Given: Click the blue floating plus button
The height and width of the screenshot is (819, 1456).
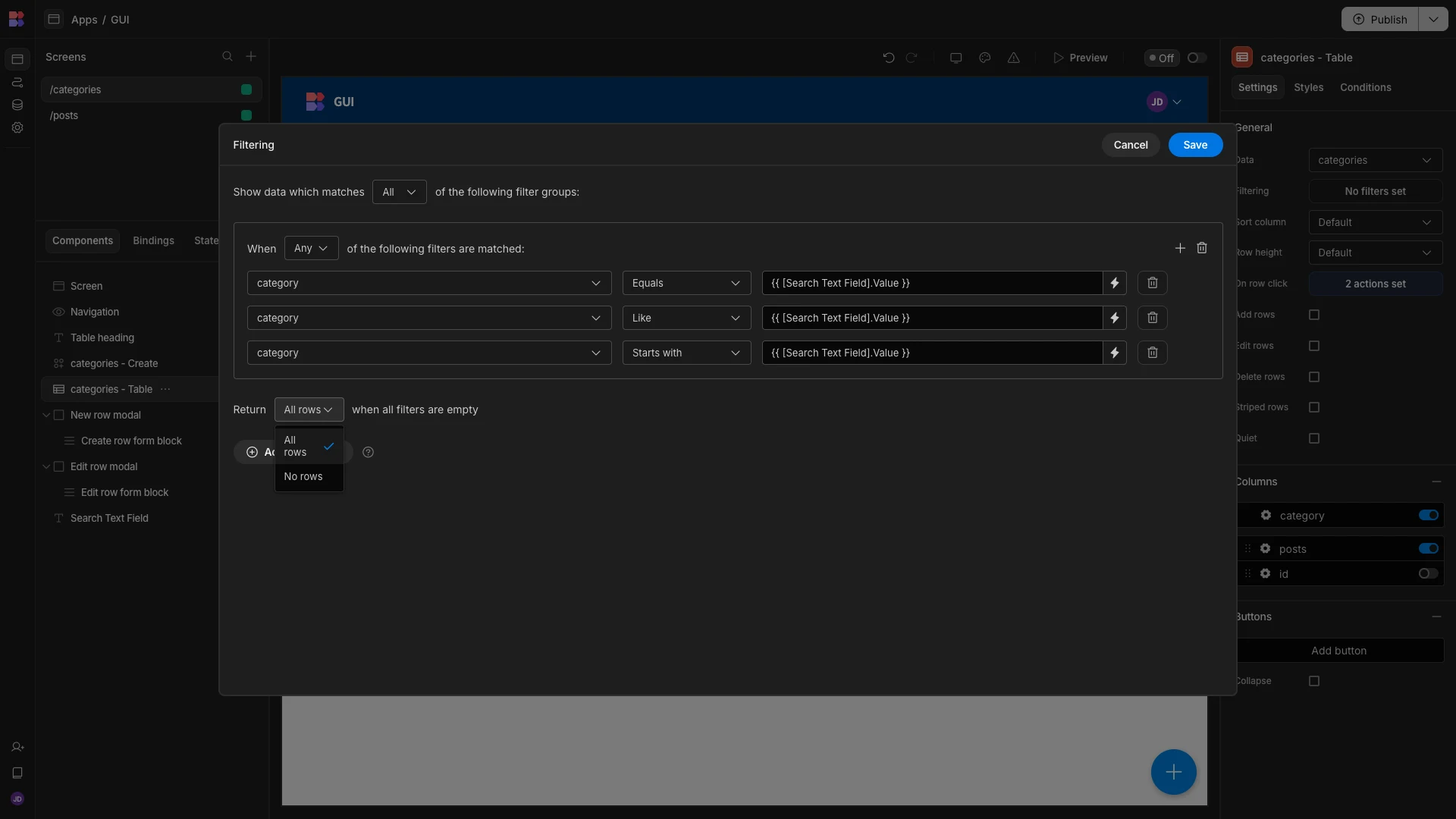Looking at the screenshot, I should point(1173,772).
